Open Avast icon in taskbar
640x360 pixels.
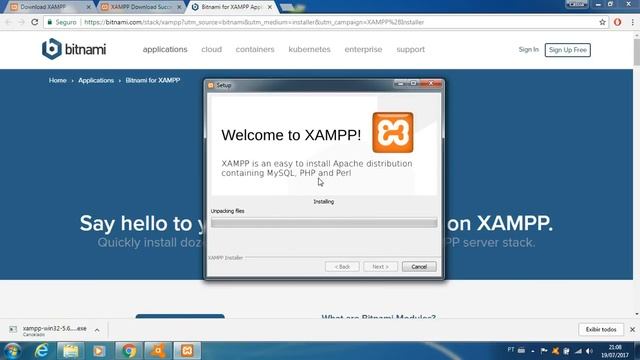(x=158, y=351)
